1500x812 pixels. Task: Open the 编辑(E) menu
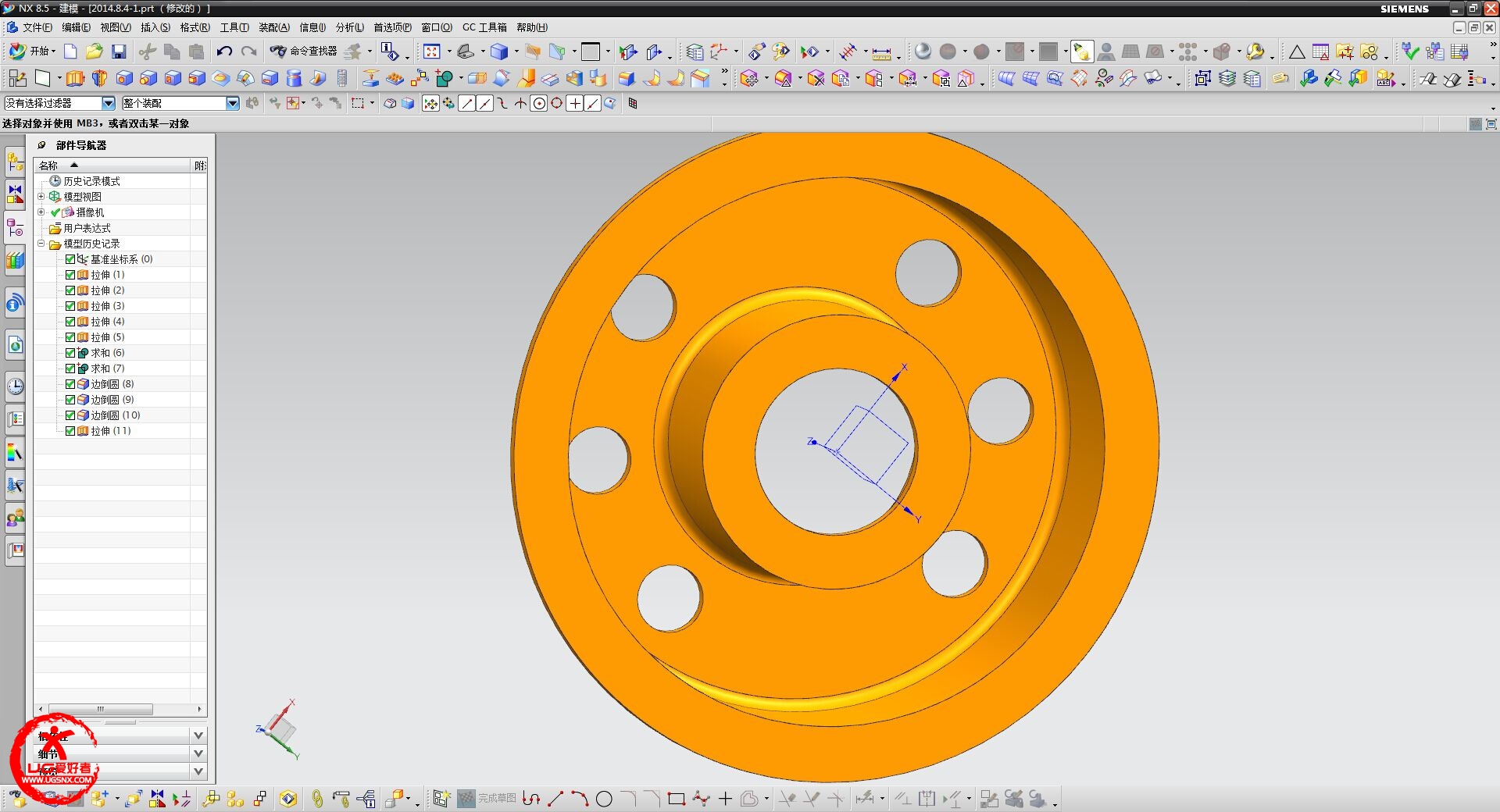pyautogui.click(x=76, y=27)
